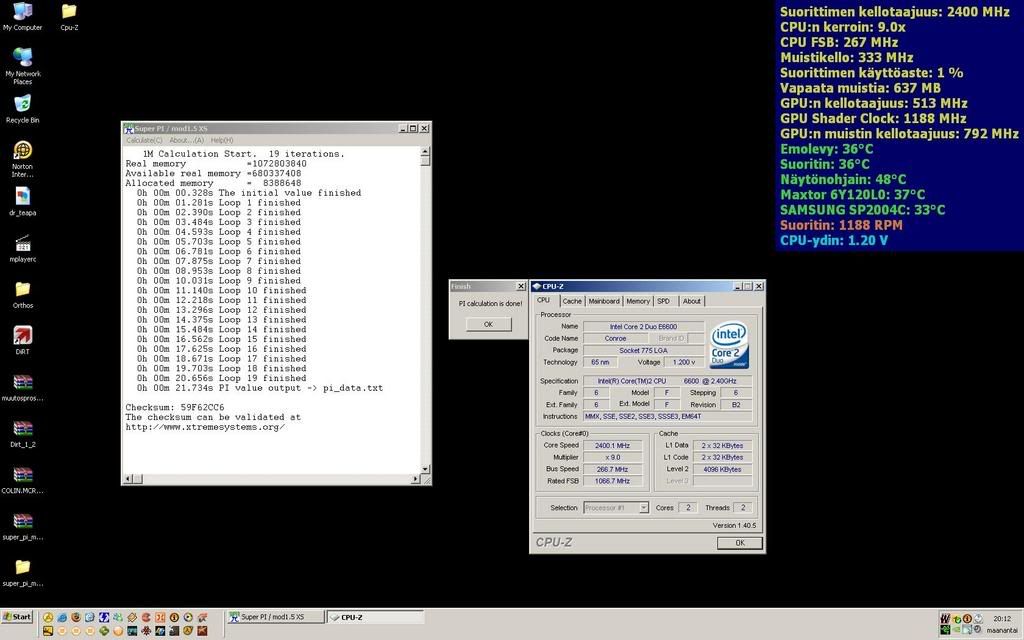Switch to the Mainboard tab in CPU-Z
This screenshot has height=640, width=1024.
(603, 301)
